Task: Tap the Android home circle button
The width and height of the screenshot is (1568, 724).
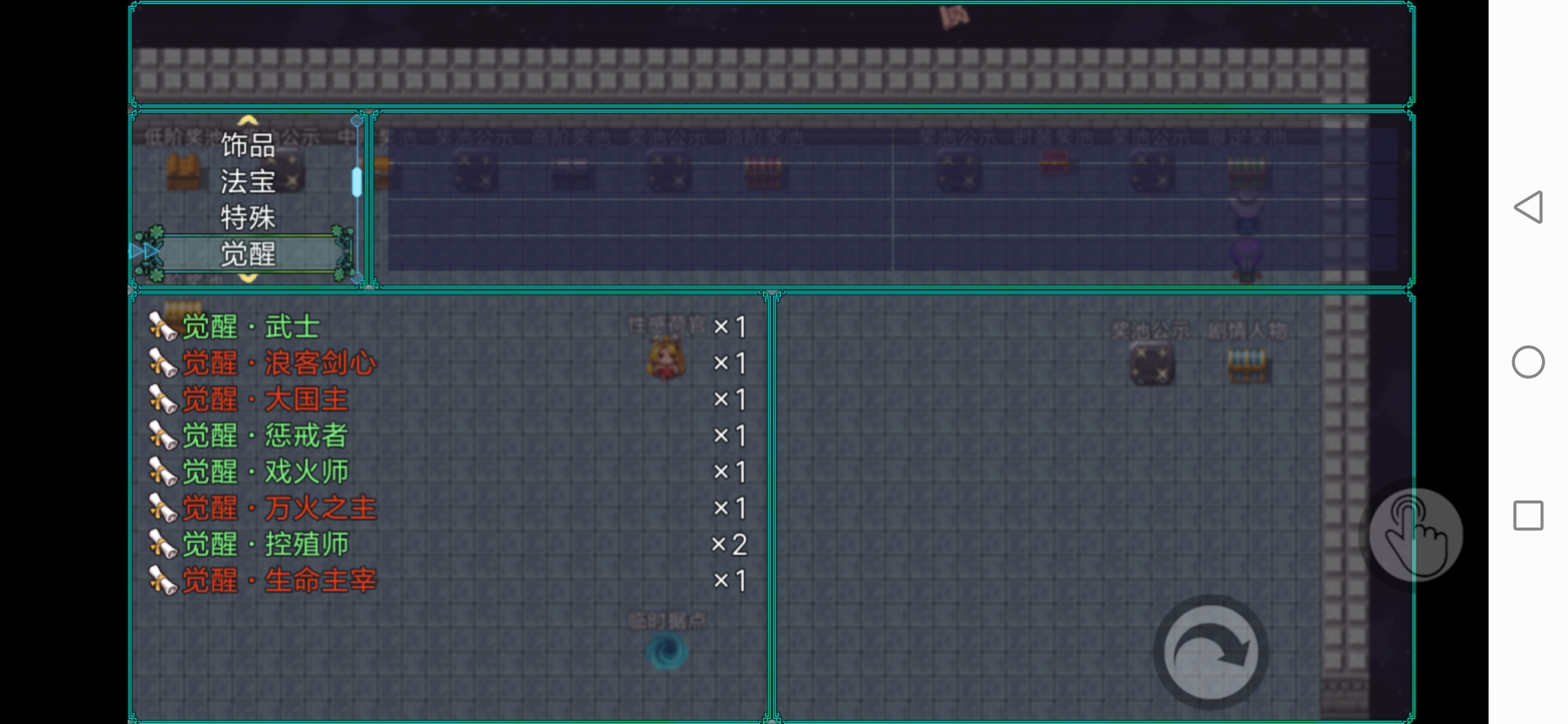Action: 1528,362
